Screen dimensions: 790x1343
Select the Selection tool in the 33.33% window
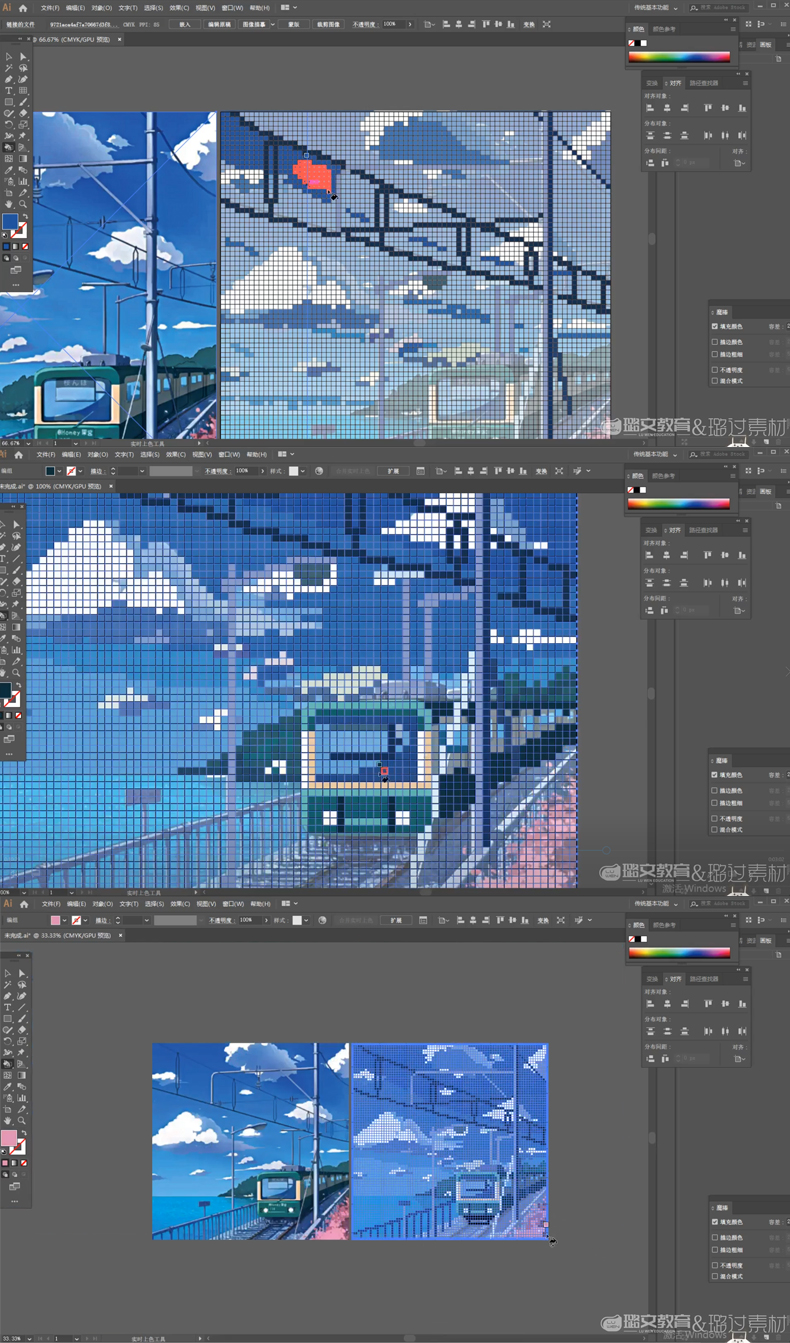pyautogui.click(x=8, y=972)
